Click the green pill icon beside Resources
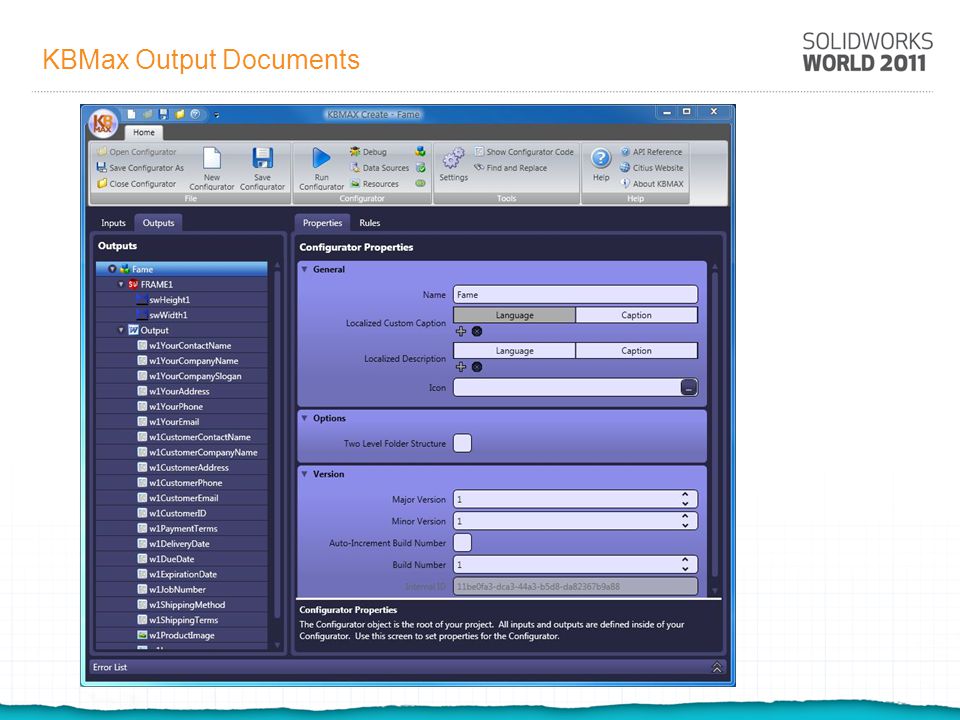Viewport: 960px width, 720px height. (420, 183)
